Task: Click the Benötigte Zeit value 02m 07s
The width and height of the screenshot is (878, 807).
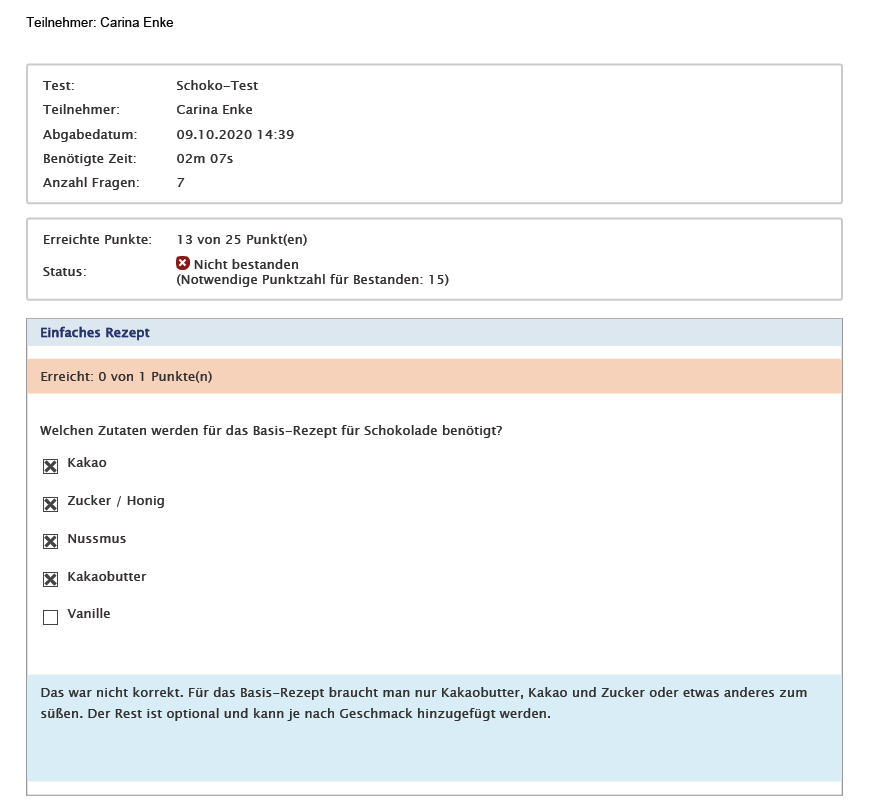Action: point(205,158)
